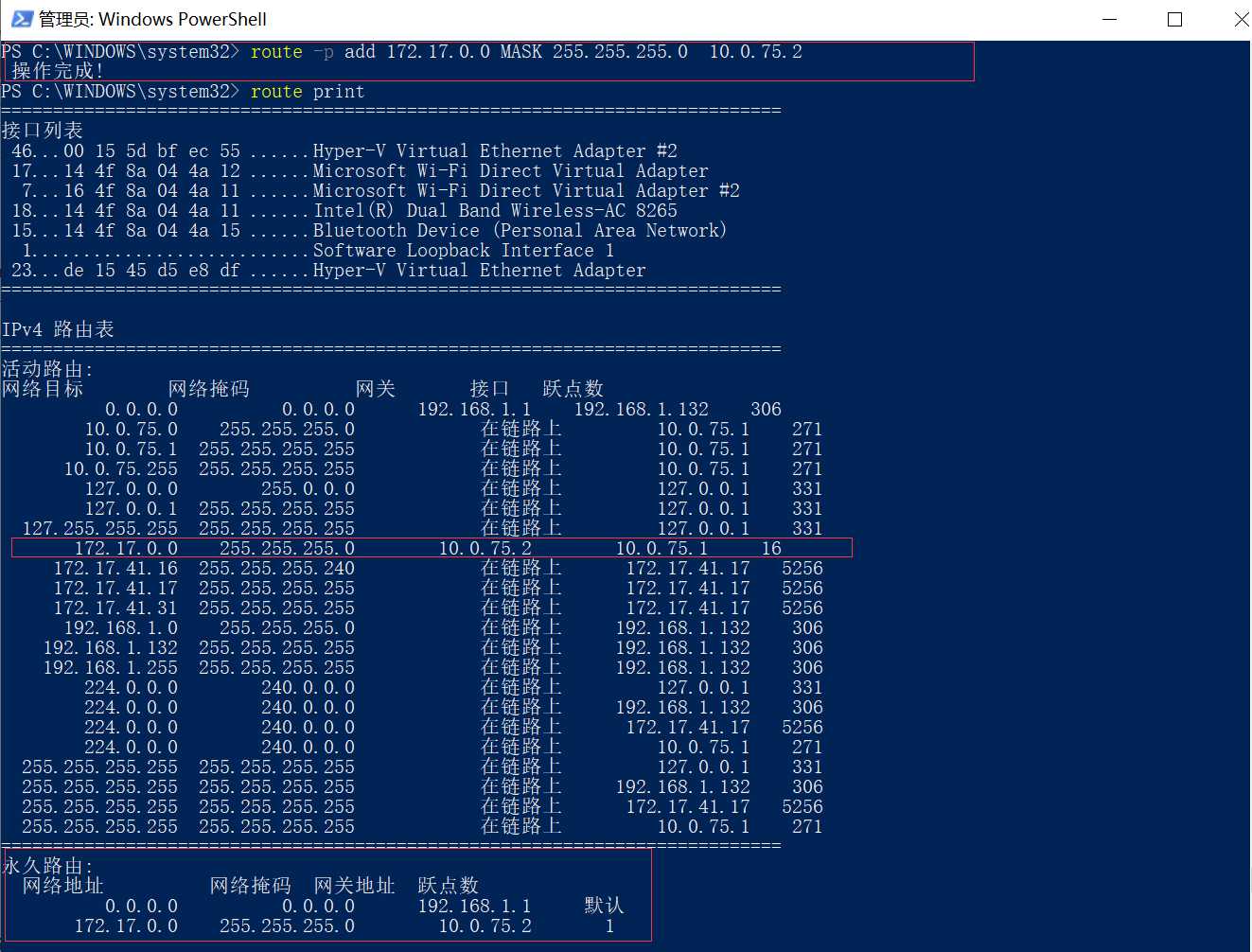Click destination 172.17.41.16 in route table
Viewport: 1252px width, 952px height.
coord(115,569)
